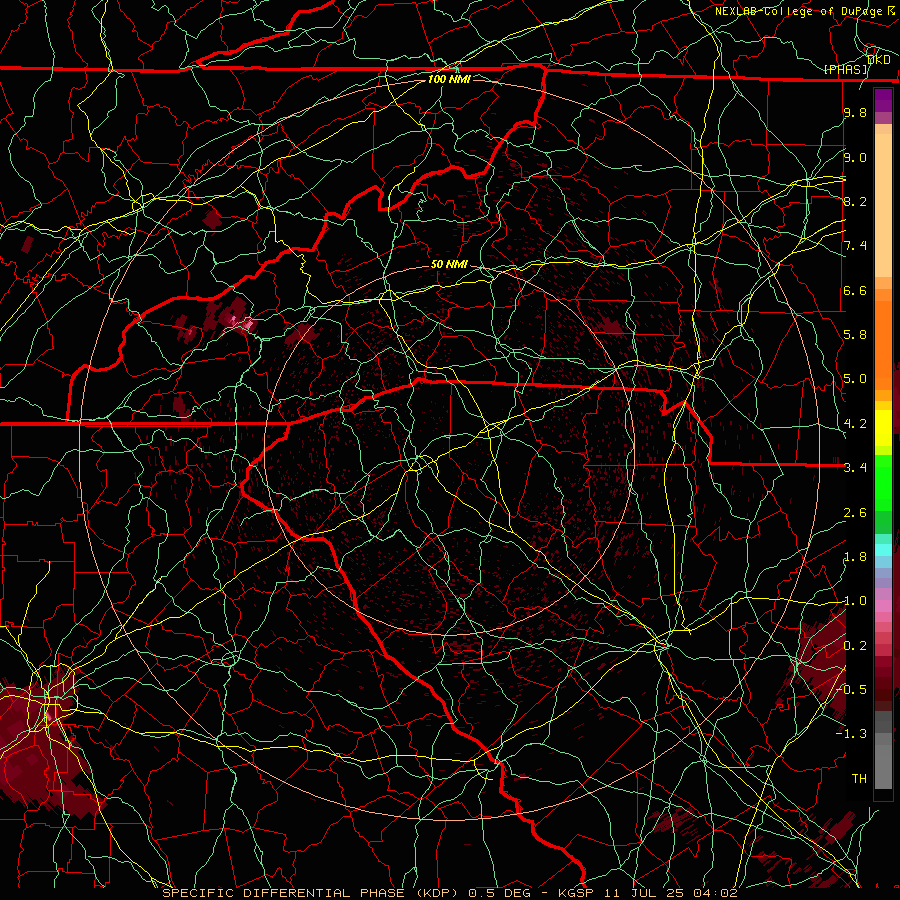The width and height of the screenshot is (900, 900).
Task: Click the 5.8 scale value
Action: tap(855, 335)
